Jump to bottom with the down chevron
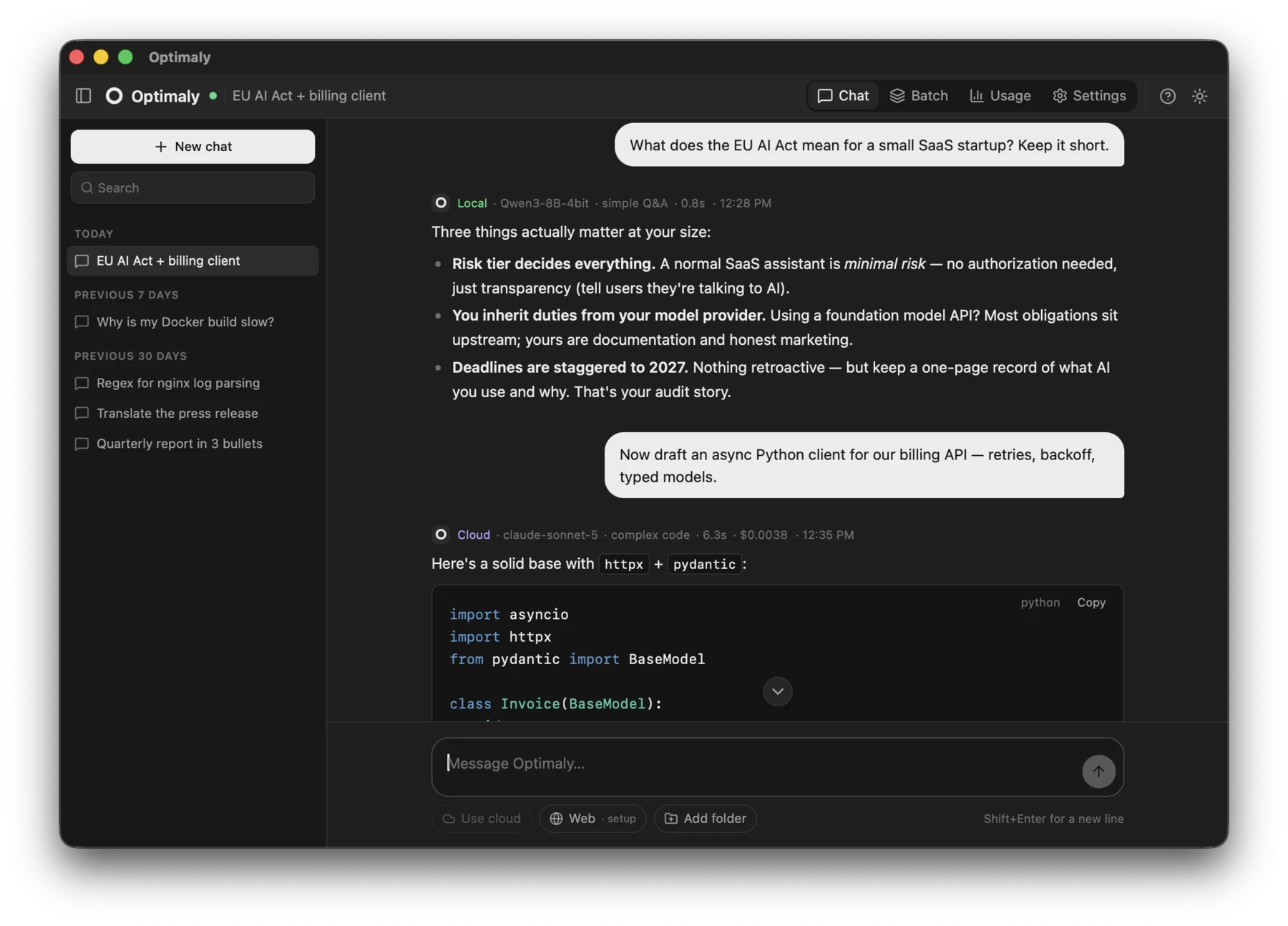Image resolution: width=1288 pixels, height=926 pixels. pyautogui.click(x=777, y=691)
